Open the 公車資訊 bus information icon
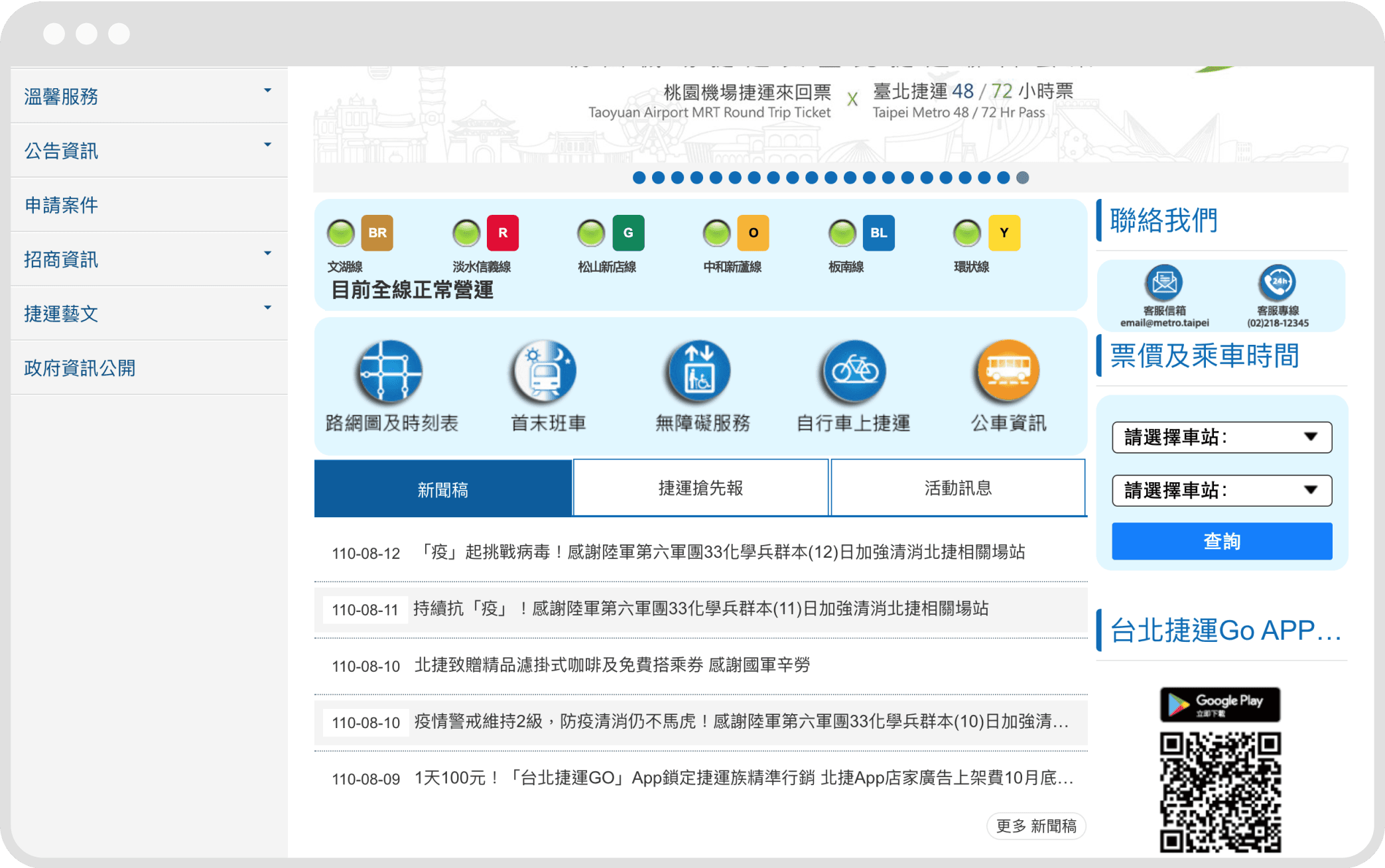1385x868 pixels. point(1008,371)
